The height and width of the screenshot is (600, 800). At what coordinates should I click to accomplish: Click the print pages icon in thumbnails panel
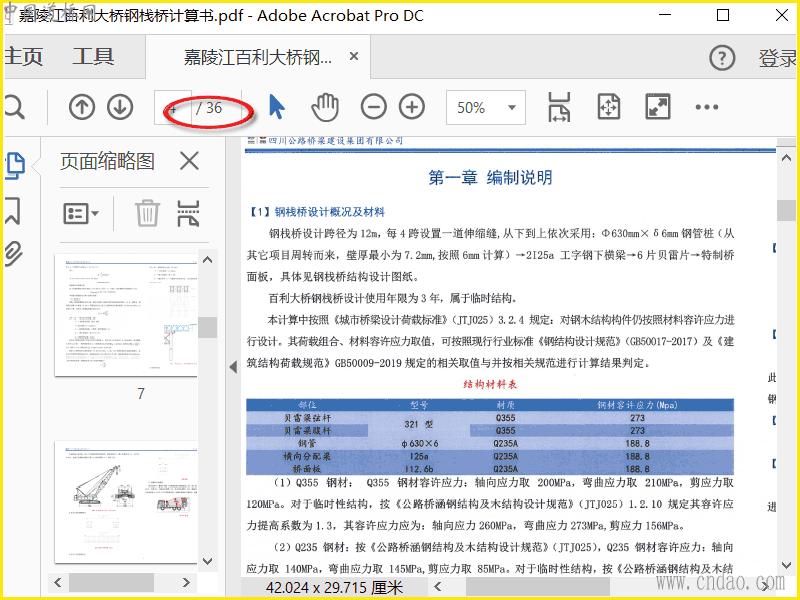(x=188, y=213)
